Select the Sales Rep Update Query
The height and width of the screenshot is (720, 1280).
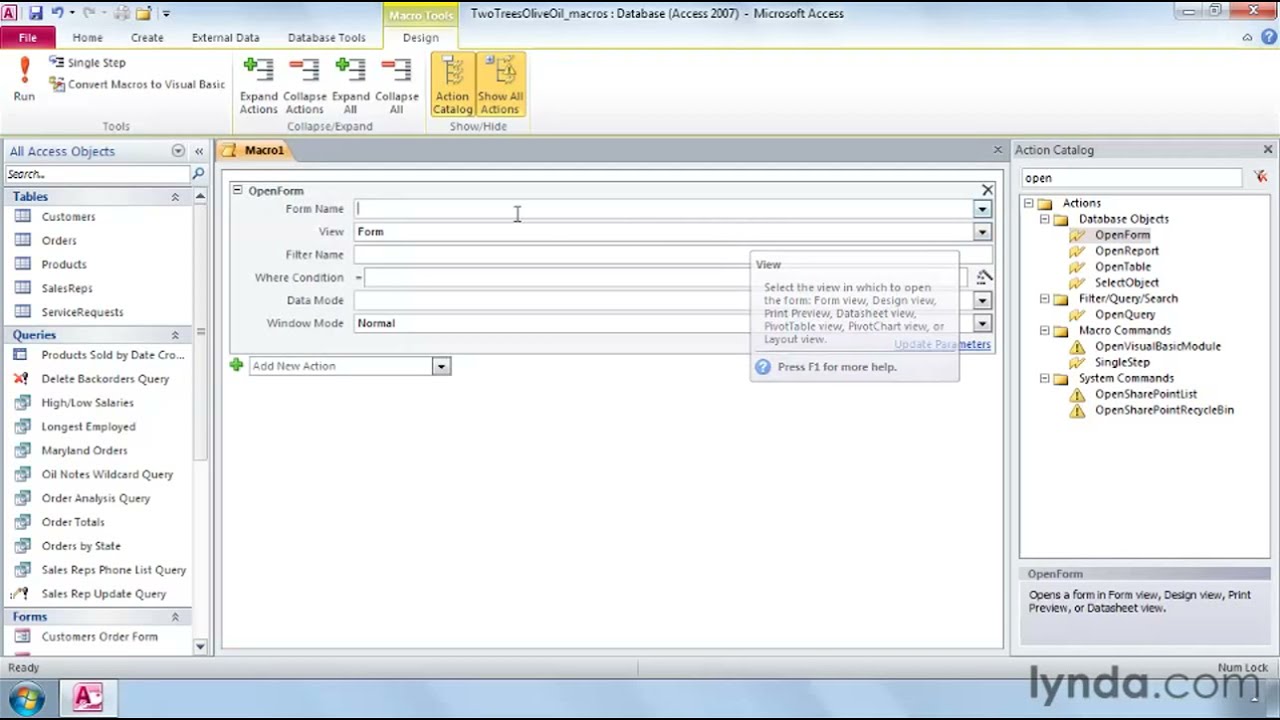[x=104, y=594]
